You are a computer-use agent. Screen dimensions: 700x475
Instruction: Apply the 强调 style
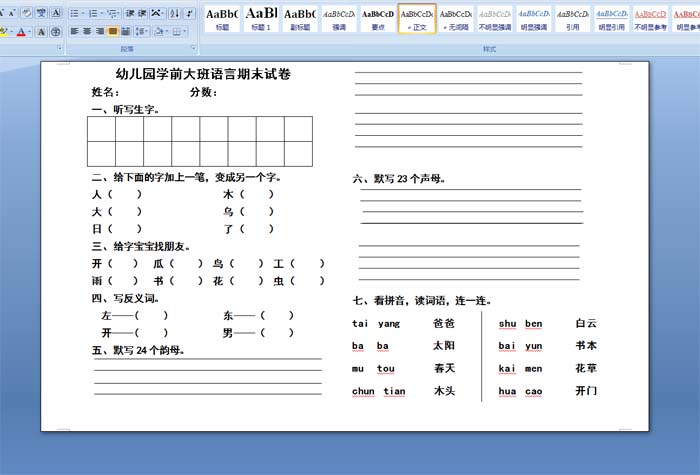click(339, 18)
